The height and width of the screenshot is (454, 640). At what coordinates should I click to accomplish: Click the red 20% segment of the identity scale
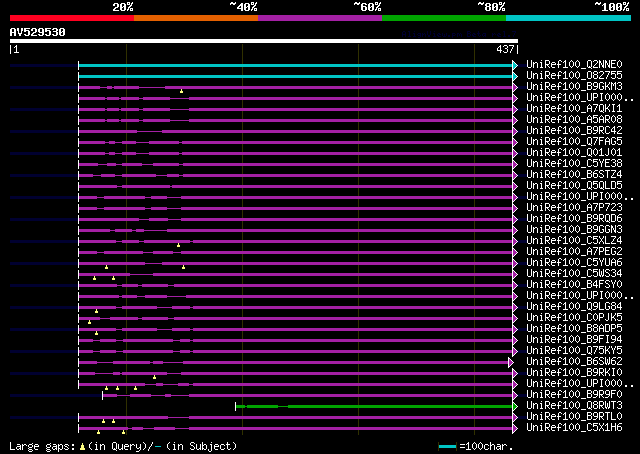pyautogui.click(x=71, y=18)
